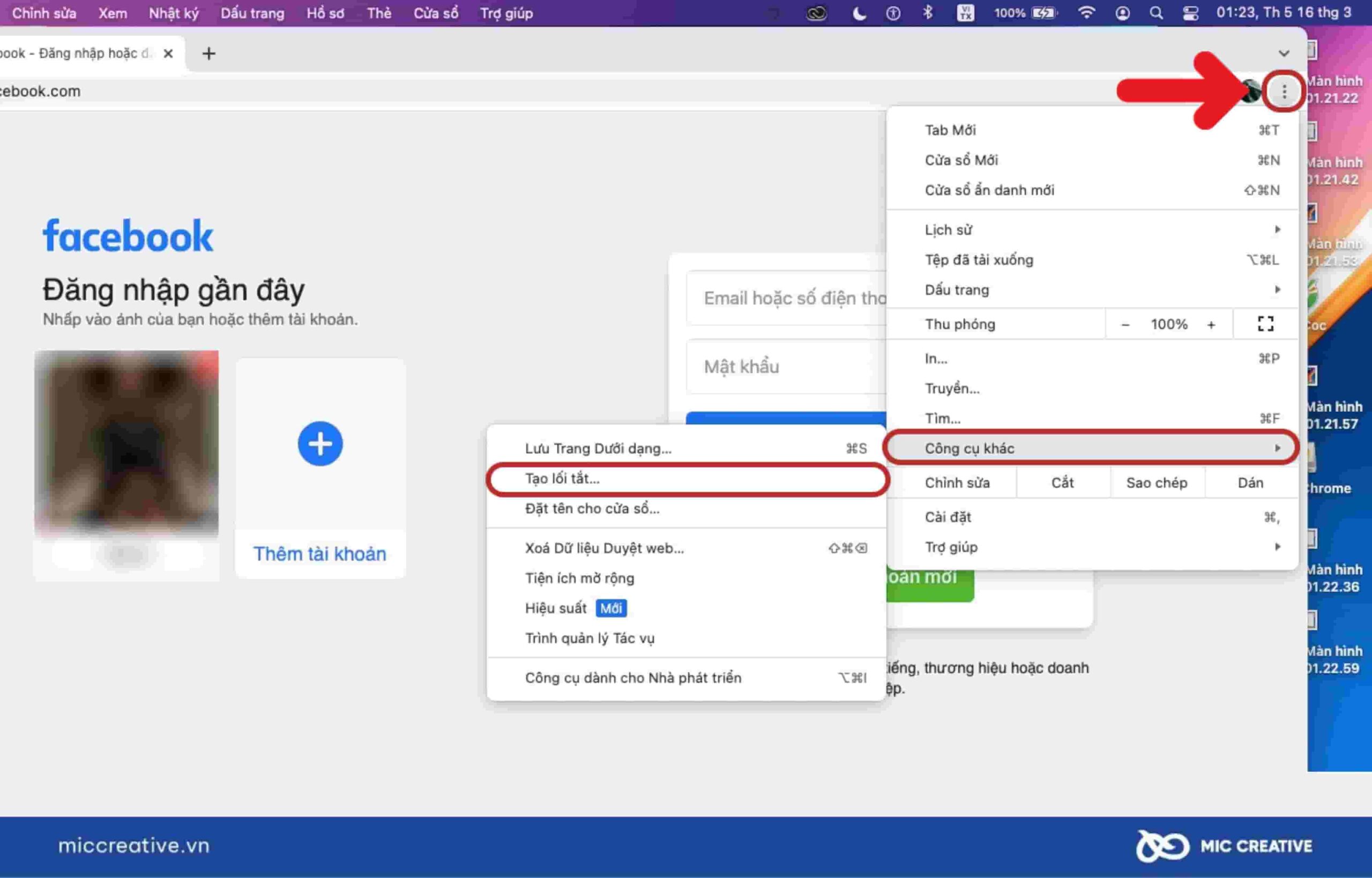Screen dimensions: 1372x878
Task: Click the menu bar date and time
Action: [1284, 12]
